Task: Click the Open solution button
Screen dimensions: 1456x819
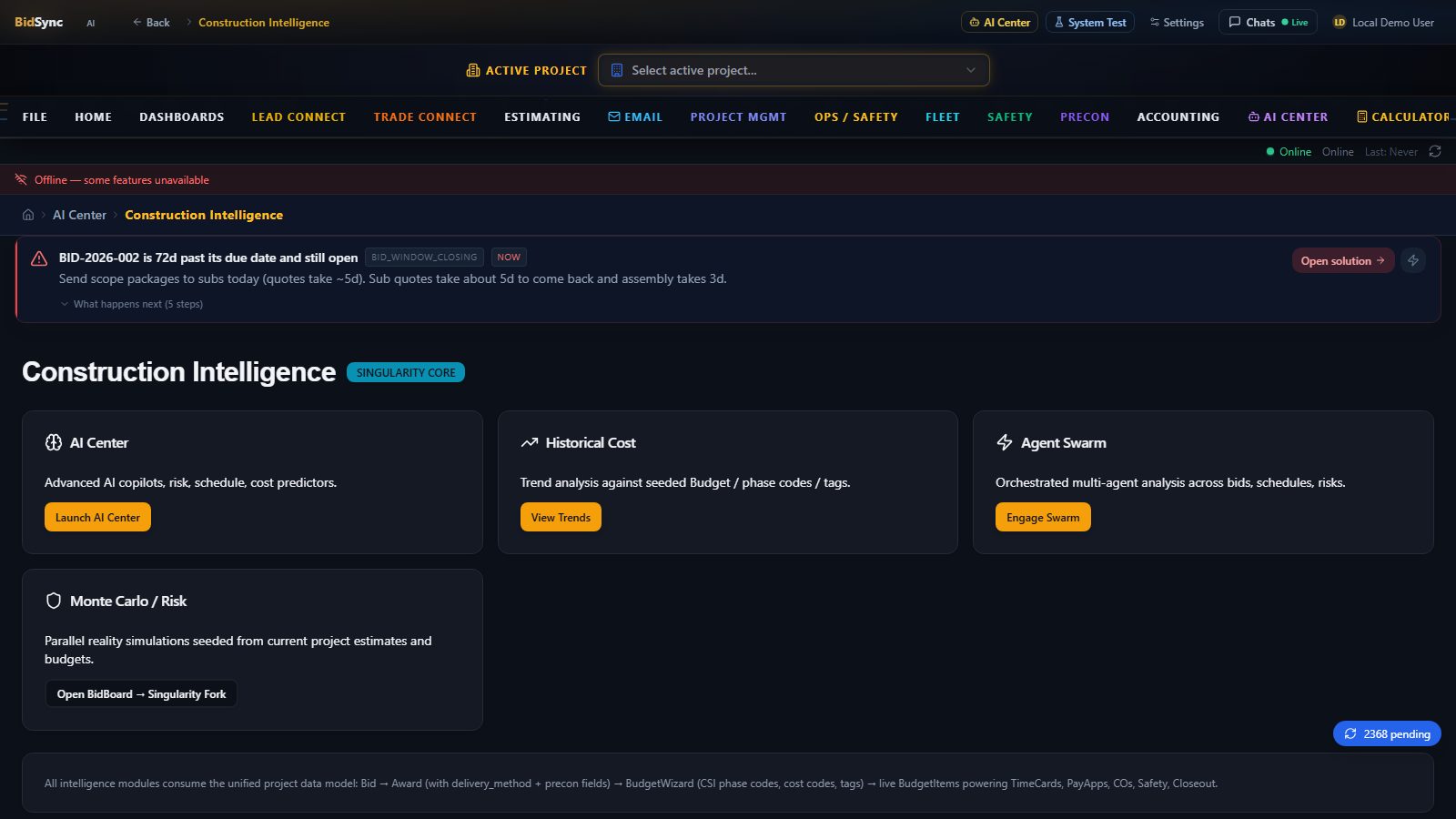Action: (1342, 260)
